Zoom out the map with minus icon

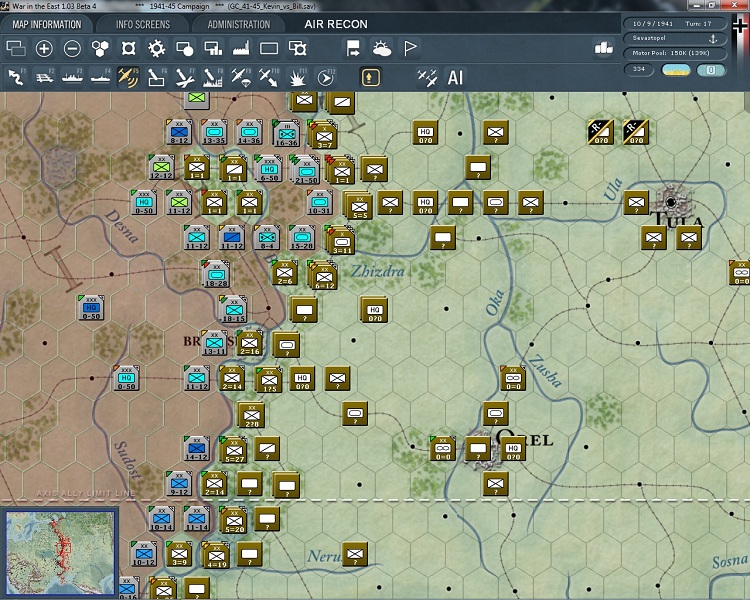click(x=72, y=48)
